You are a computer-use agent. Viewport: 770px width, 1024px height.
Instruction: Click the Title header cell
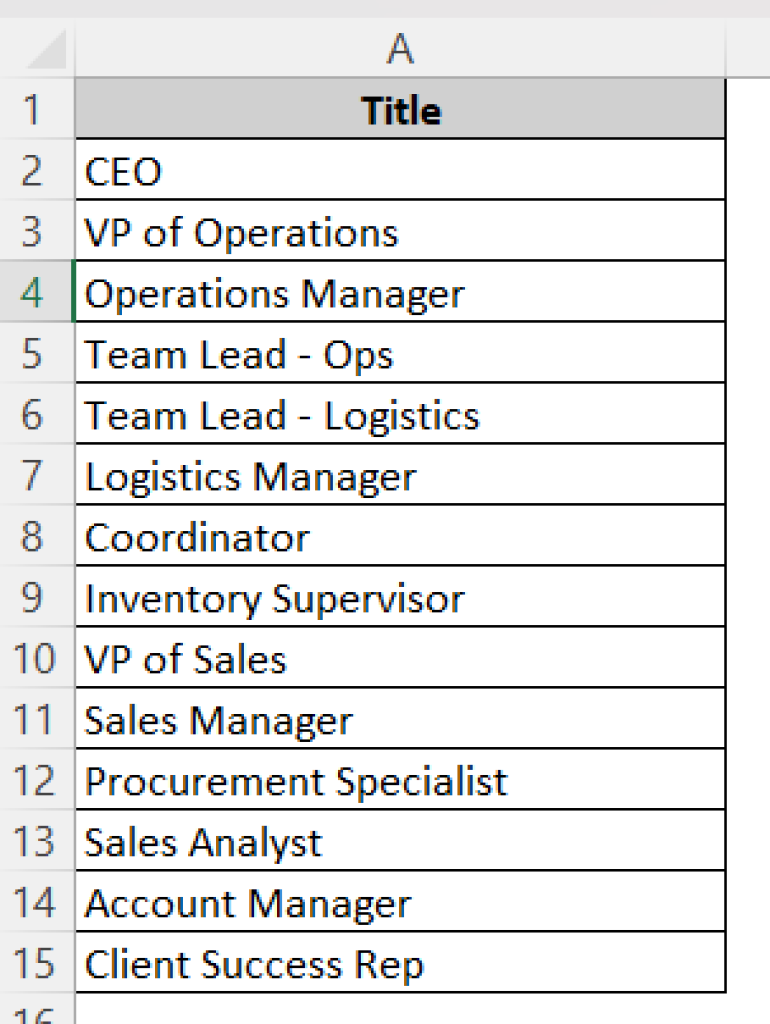[x=400, y=110]
